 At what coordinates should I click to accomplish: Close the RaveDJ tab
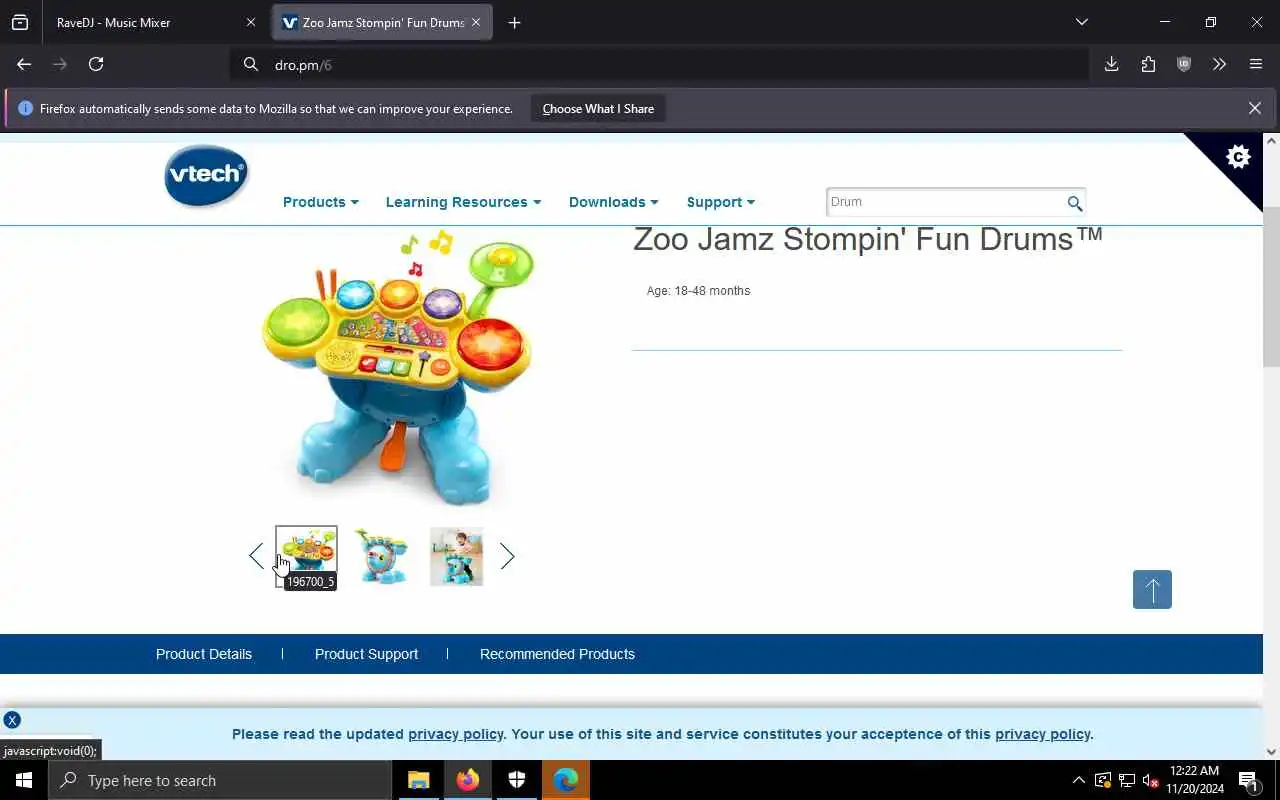[x=251, y=22]
